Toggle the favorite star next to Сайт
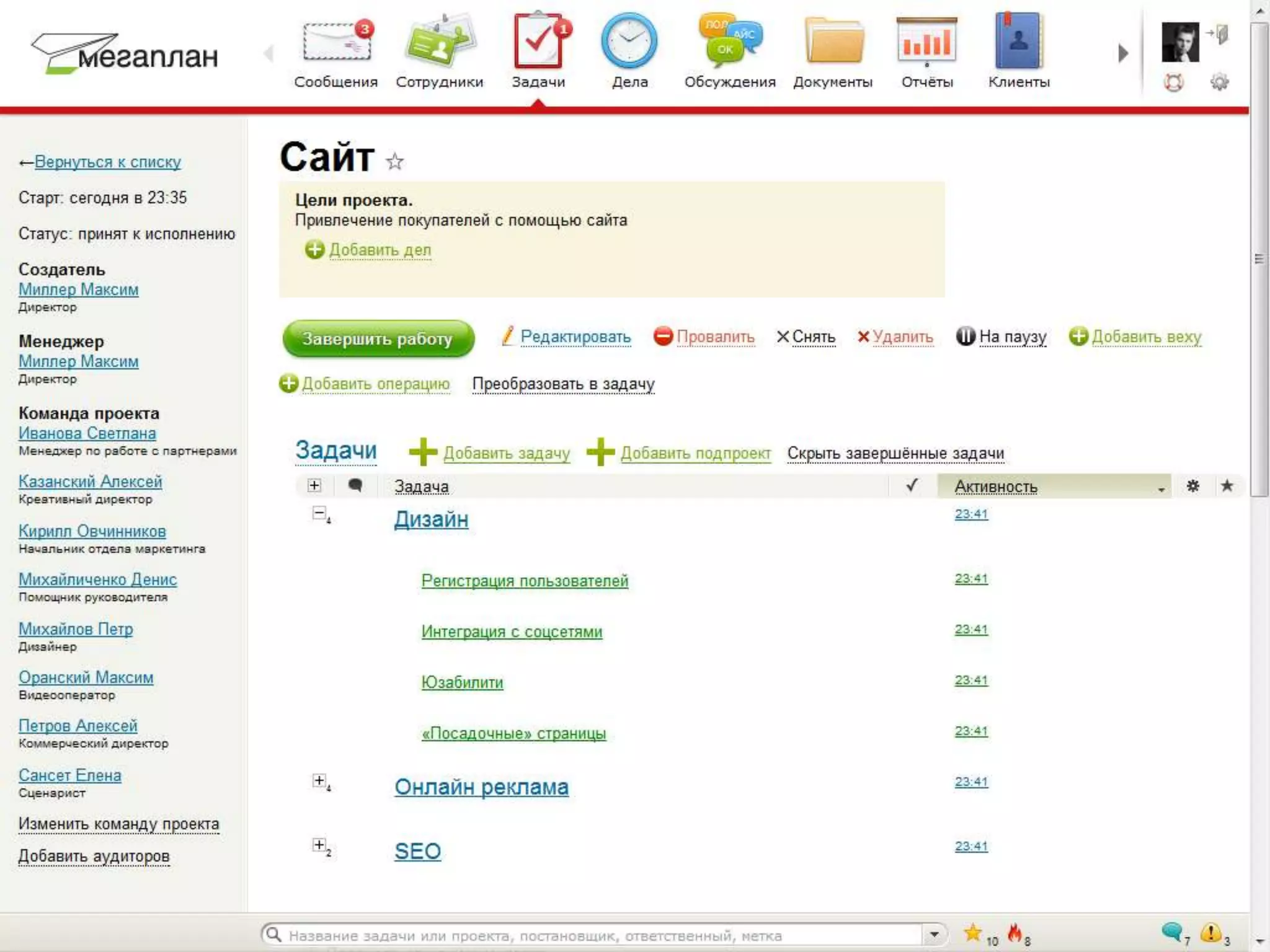Screen dimensions: 1270x952 [x=395, y=162]
